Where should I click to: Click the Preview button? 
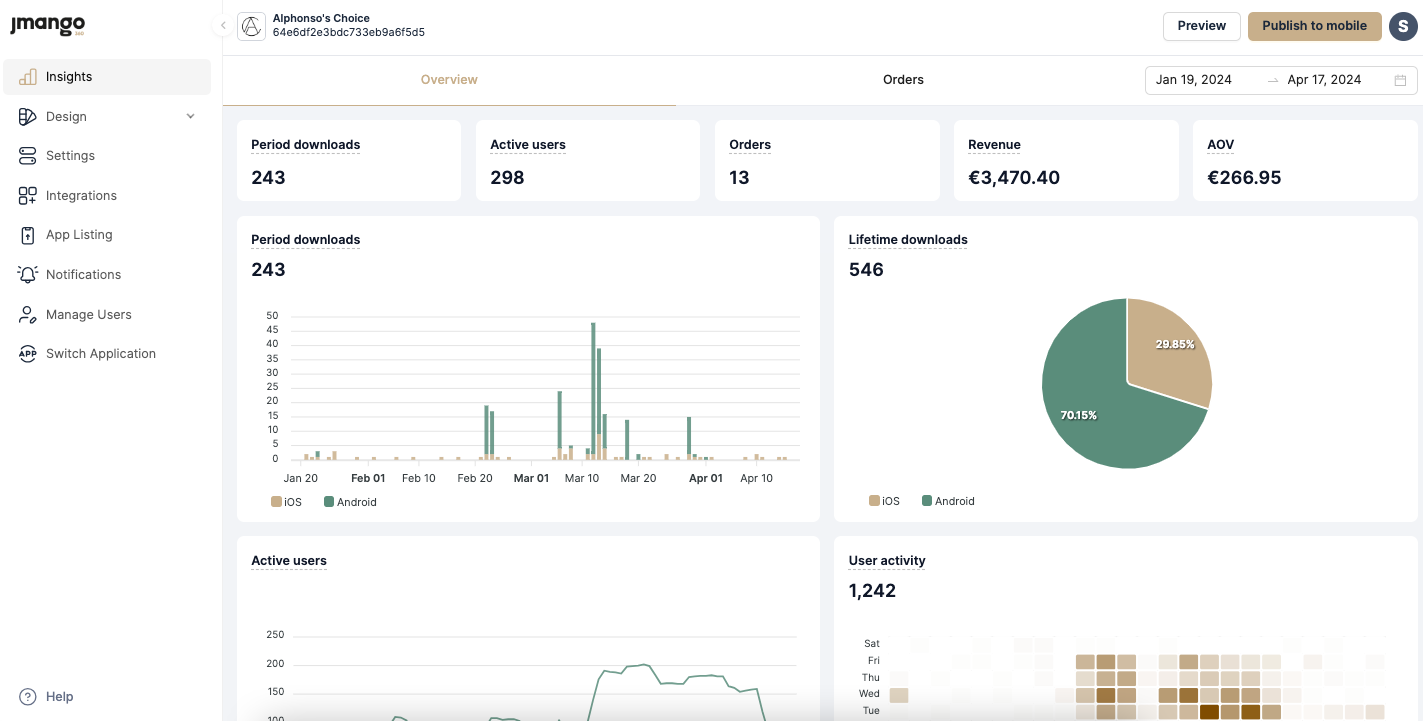click(1201, 26)
